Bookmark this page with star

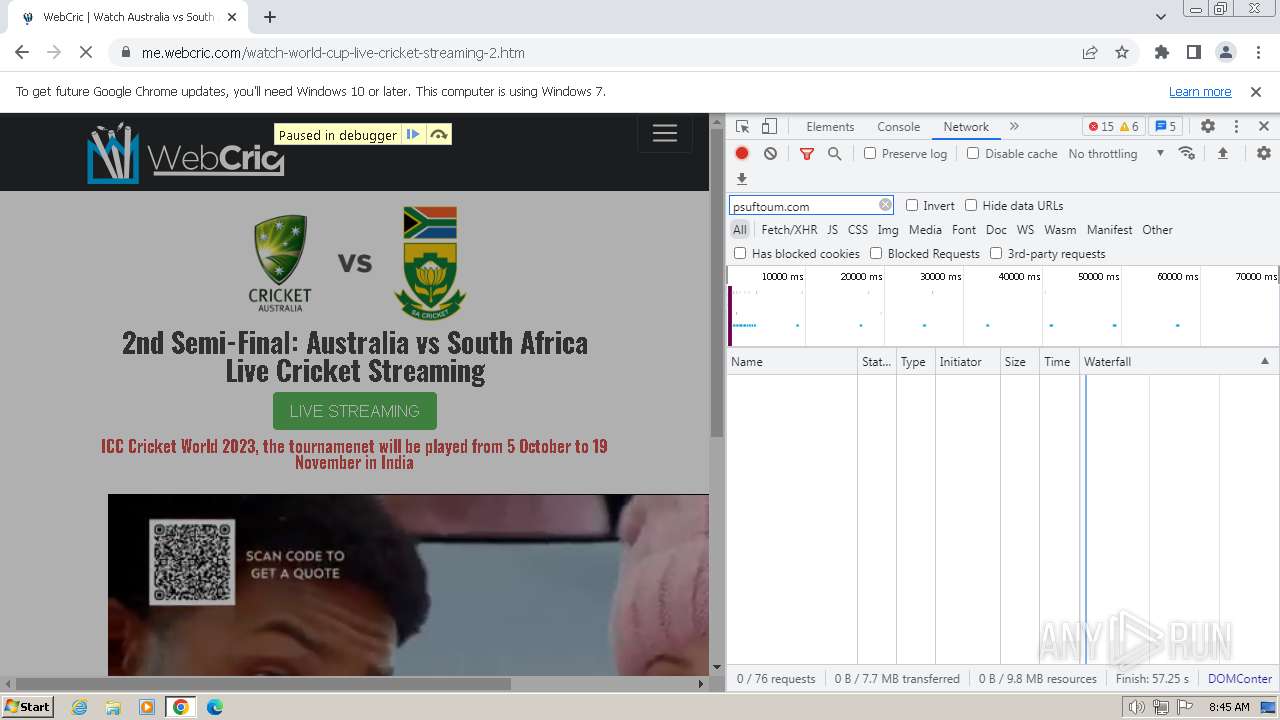1122,53
